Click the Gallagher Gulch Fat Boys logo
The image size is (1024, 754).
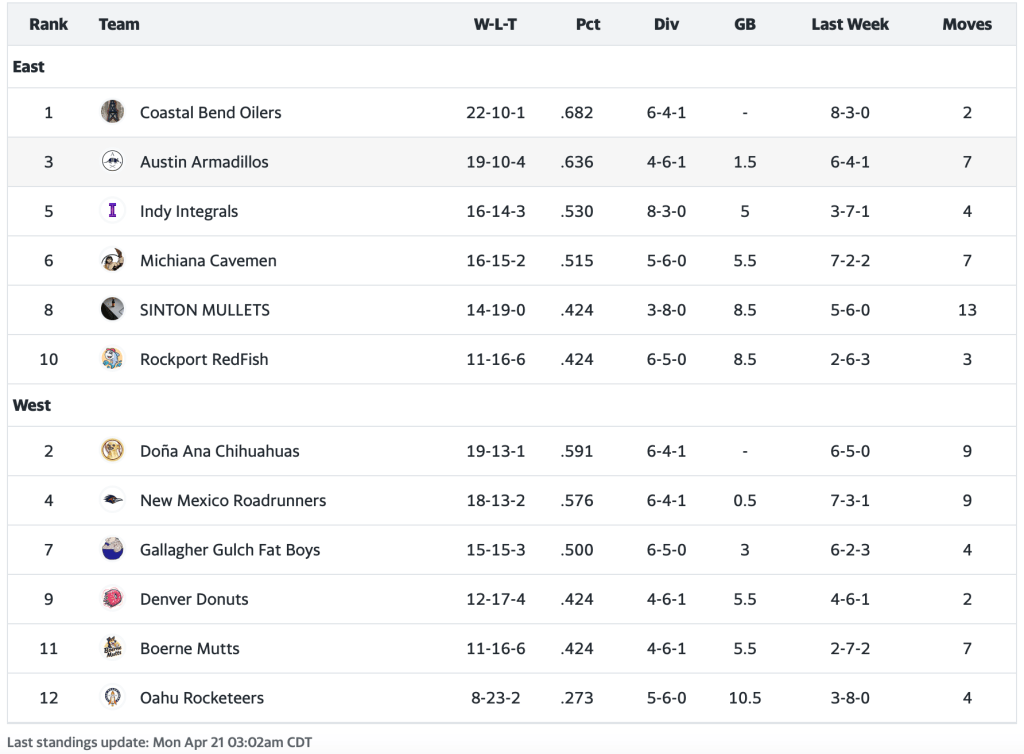click(112, 550)
